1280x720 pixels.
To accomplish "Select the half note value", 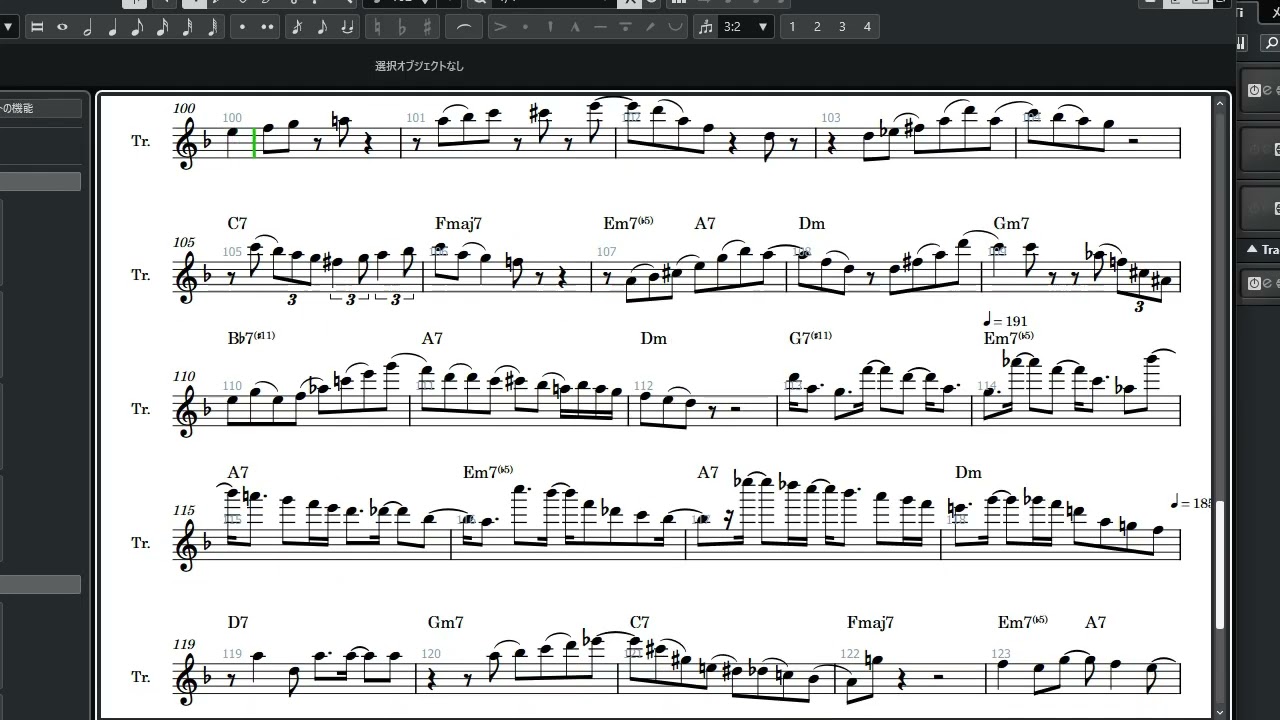I will (x=87, y=27).
